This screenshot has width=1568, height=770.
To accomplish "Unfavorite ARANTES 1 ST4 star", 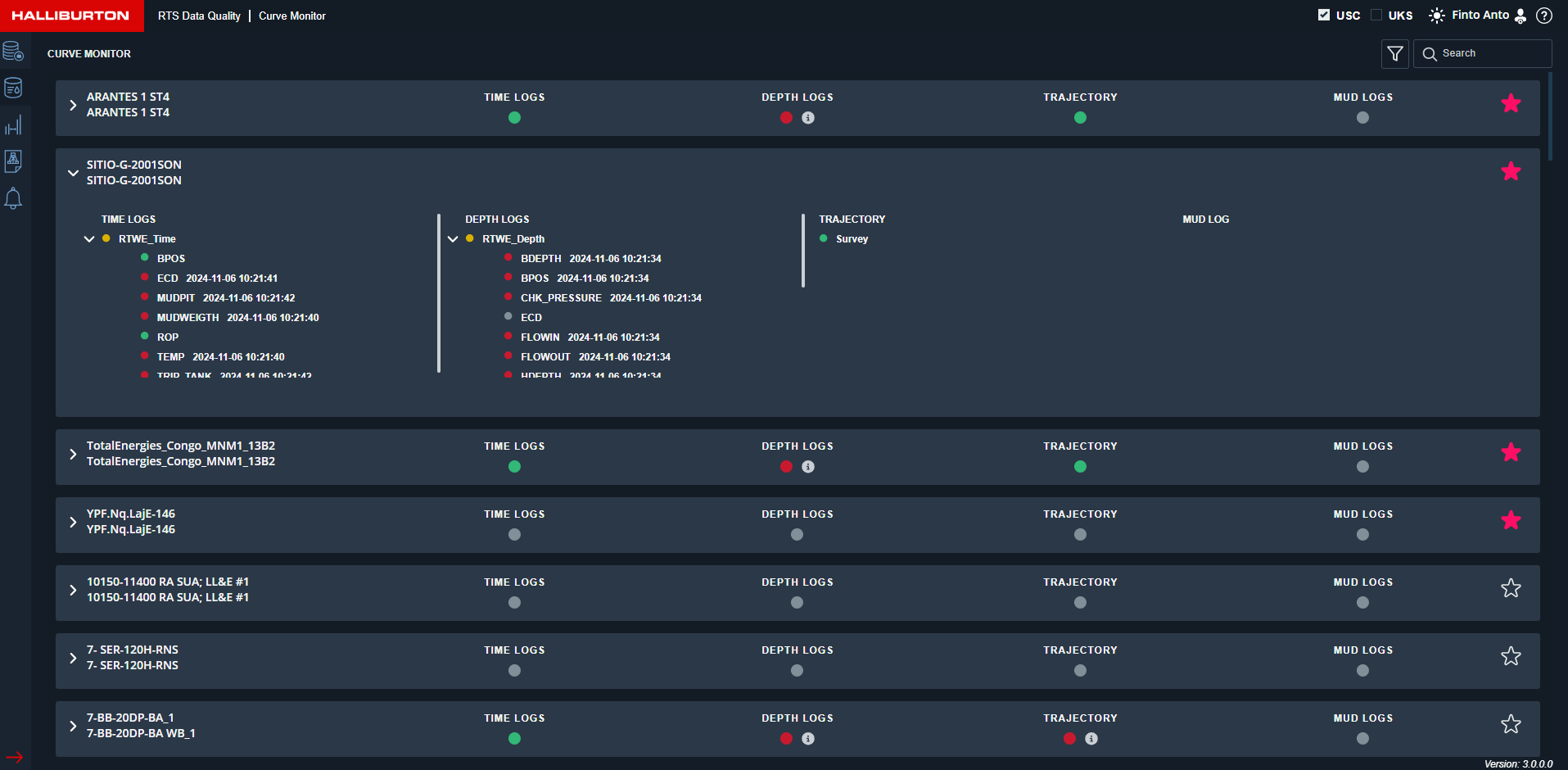I will (x=1511, y=103).
